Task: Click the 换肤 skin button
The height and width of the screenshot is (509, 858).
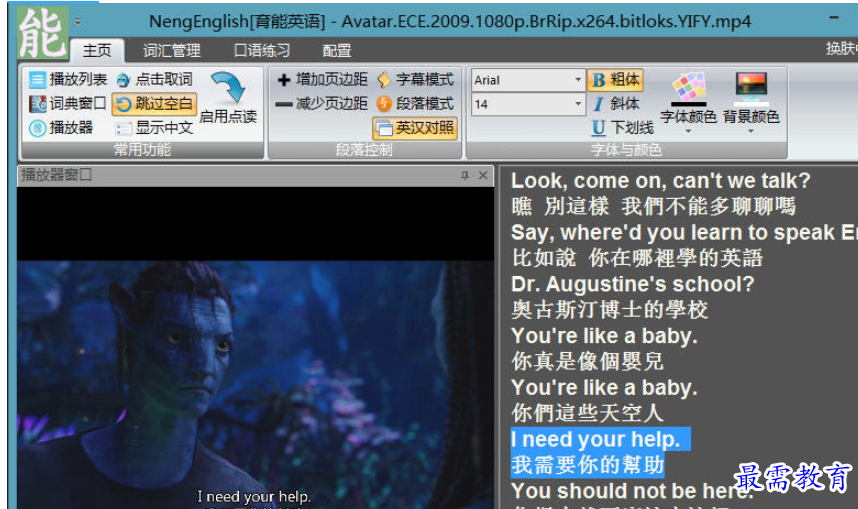Action: [x=842, y=49]
